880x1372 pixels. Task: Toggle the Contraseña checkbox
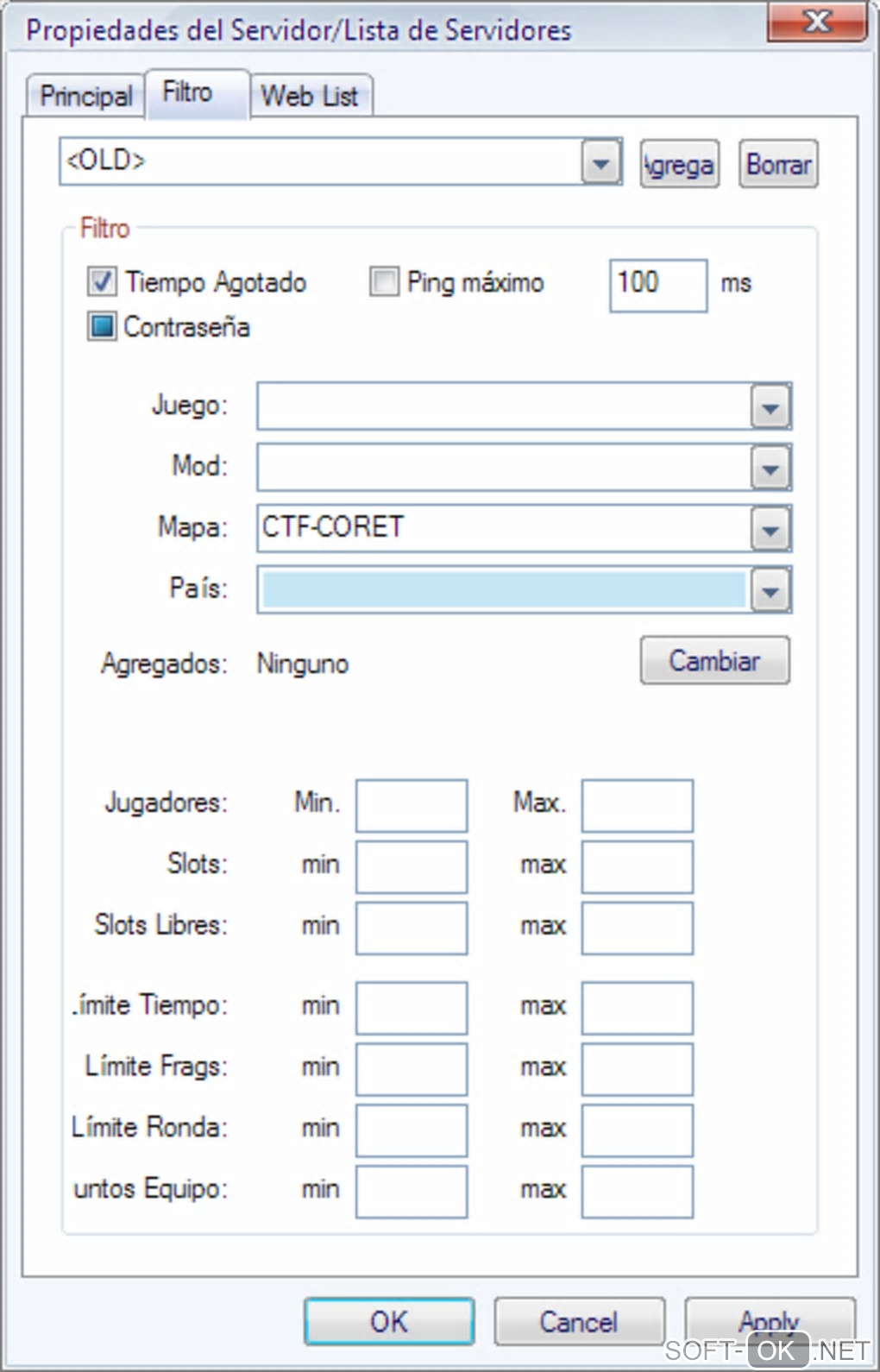tap(102, 327)
